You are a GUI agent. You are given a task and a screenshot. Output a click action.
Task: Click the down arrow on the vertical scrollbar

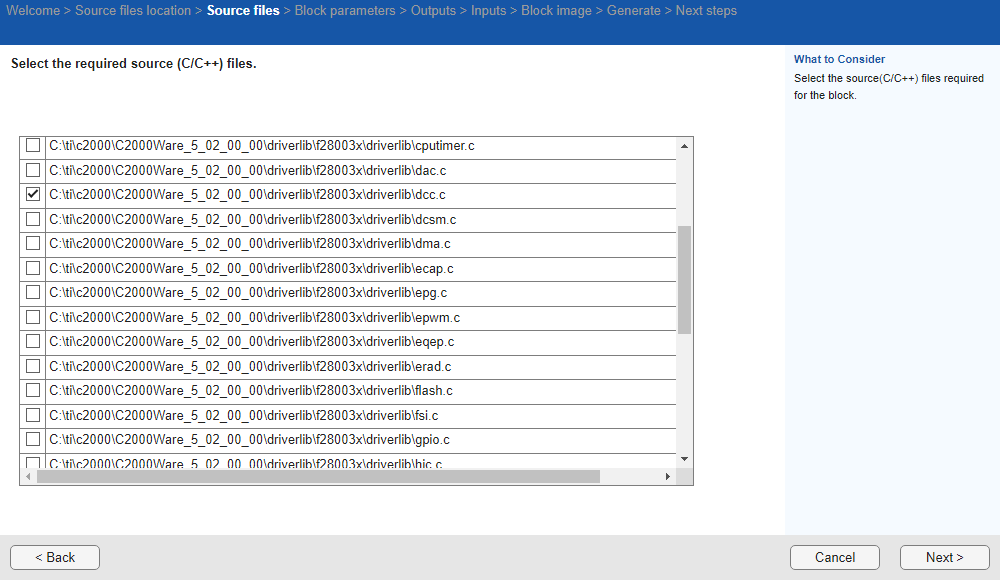(684, 458)
